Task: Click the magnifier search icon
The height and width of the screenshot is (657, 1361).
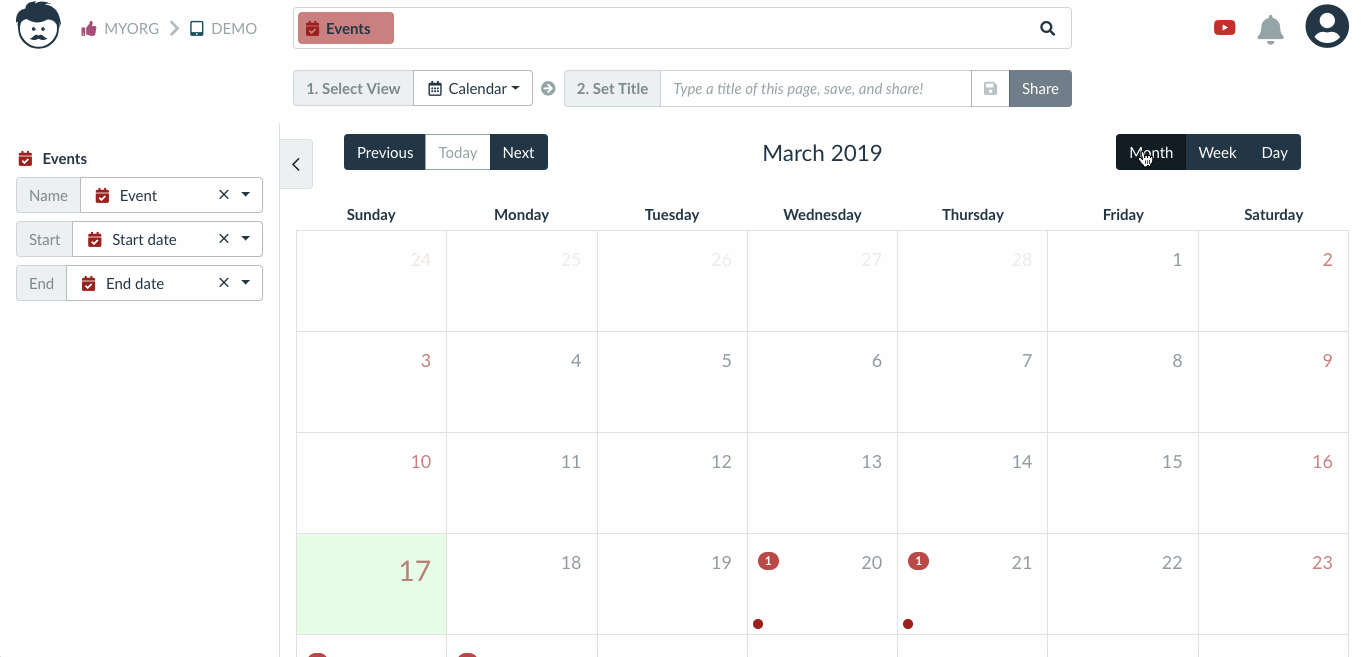Action: point(1047,28)
